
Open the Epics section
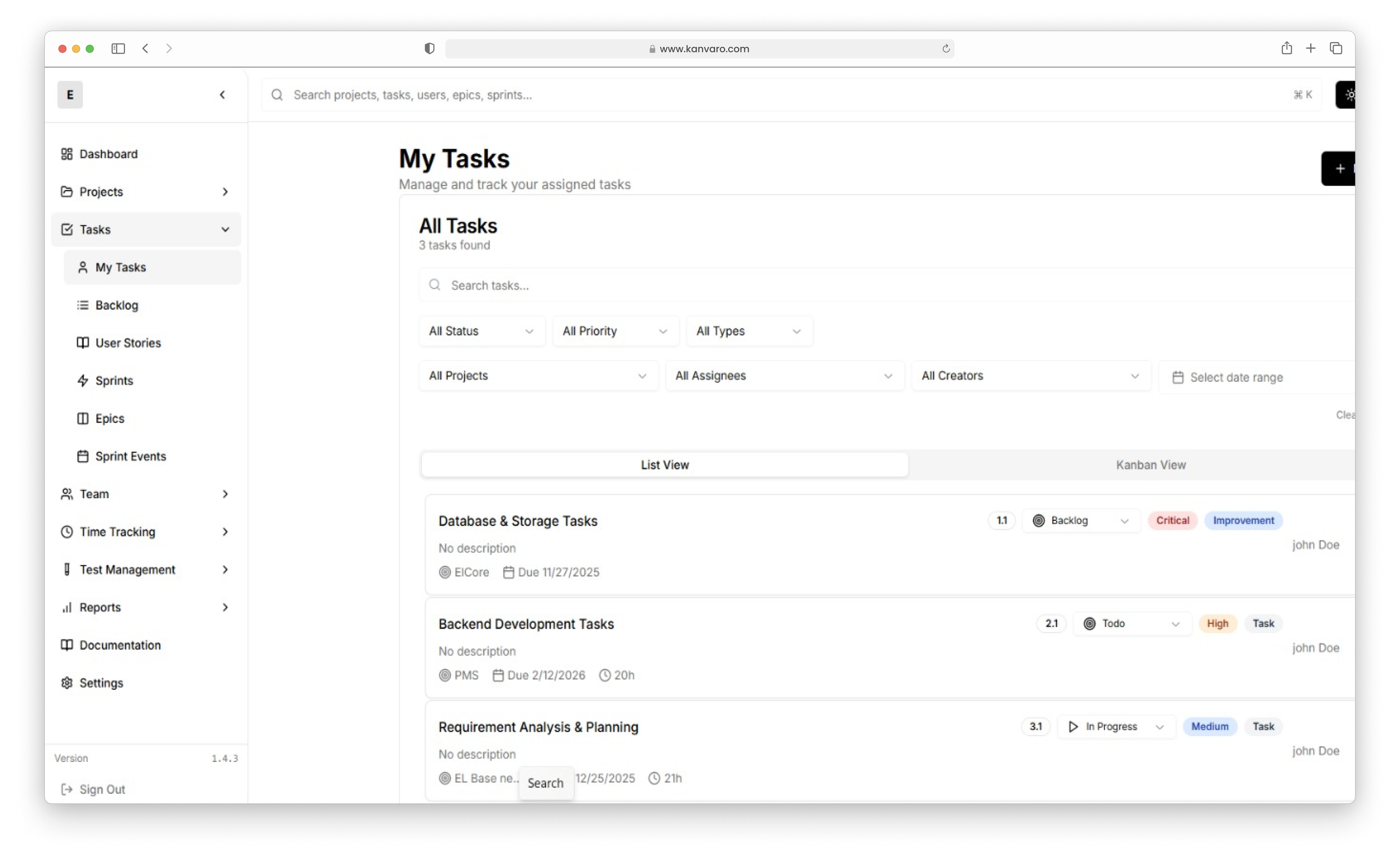110,418
